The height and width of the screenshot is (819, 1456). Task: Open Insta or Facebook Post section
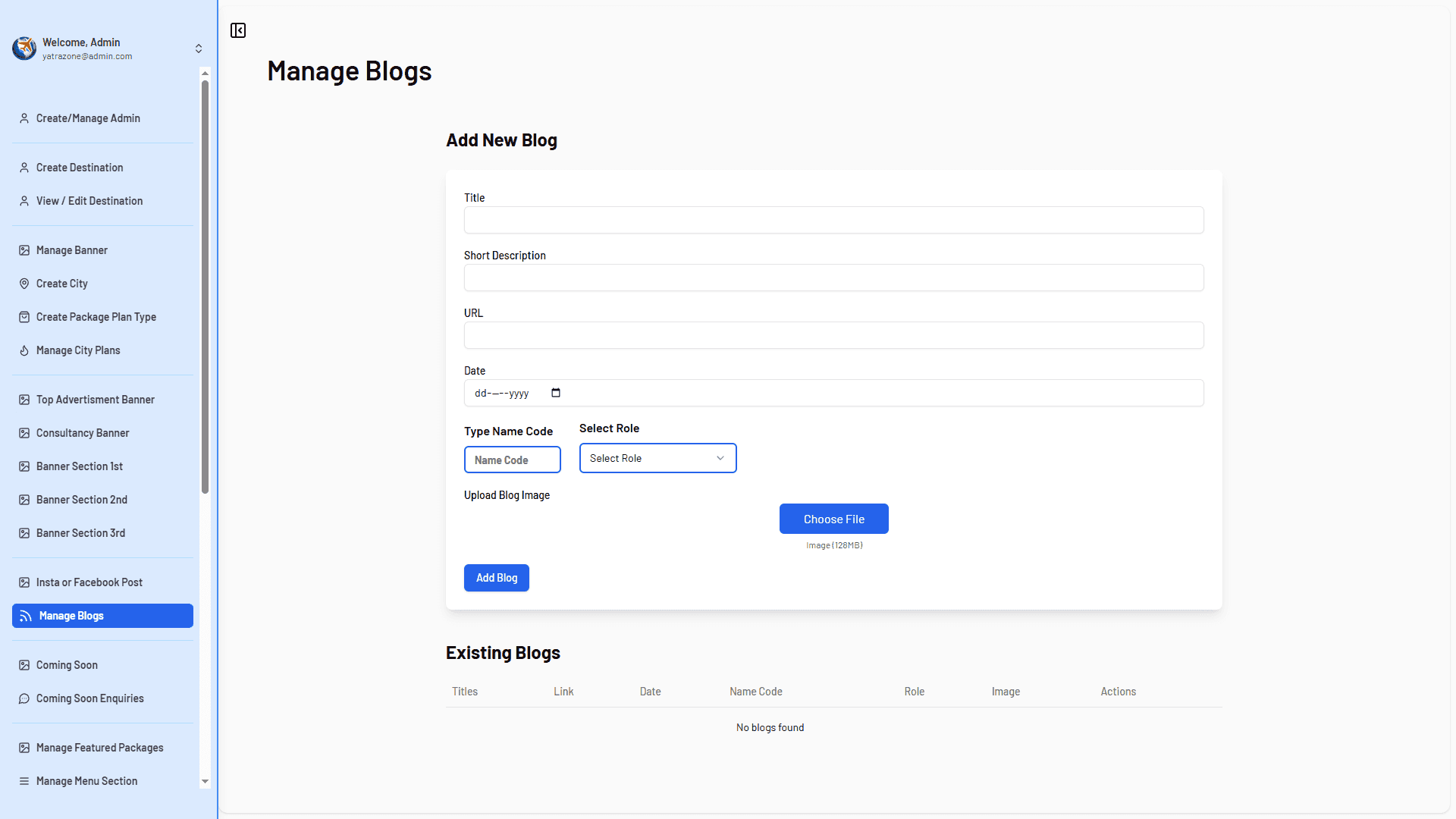(x=89, y=582)
